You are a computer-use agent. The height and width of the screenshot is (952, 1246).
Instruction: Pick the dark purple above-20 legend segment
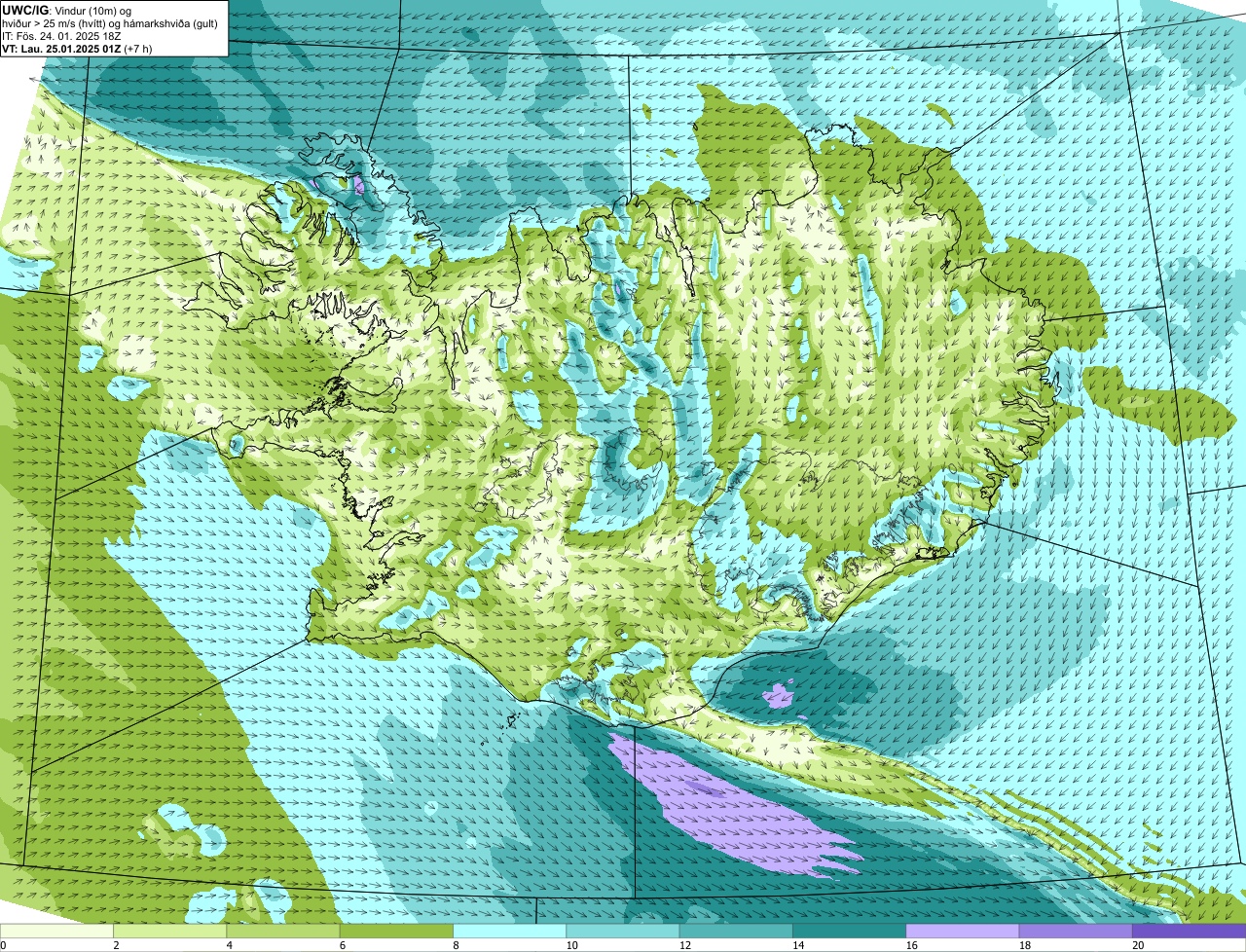(x=1189, y=931)
